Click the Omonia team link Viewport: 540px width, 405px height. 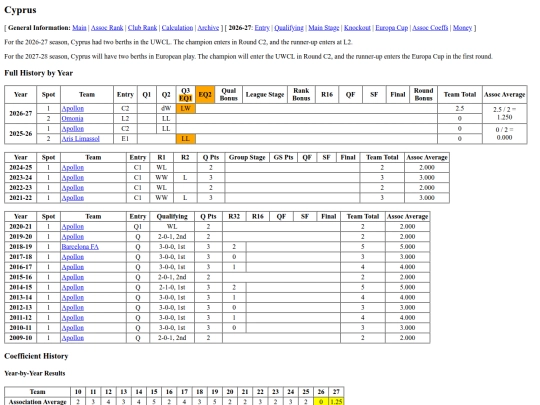click(x=72, y=118)
